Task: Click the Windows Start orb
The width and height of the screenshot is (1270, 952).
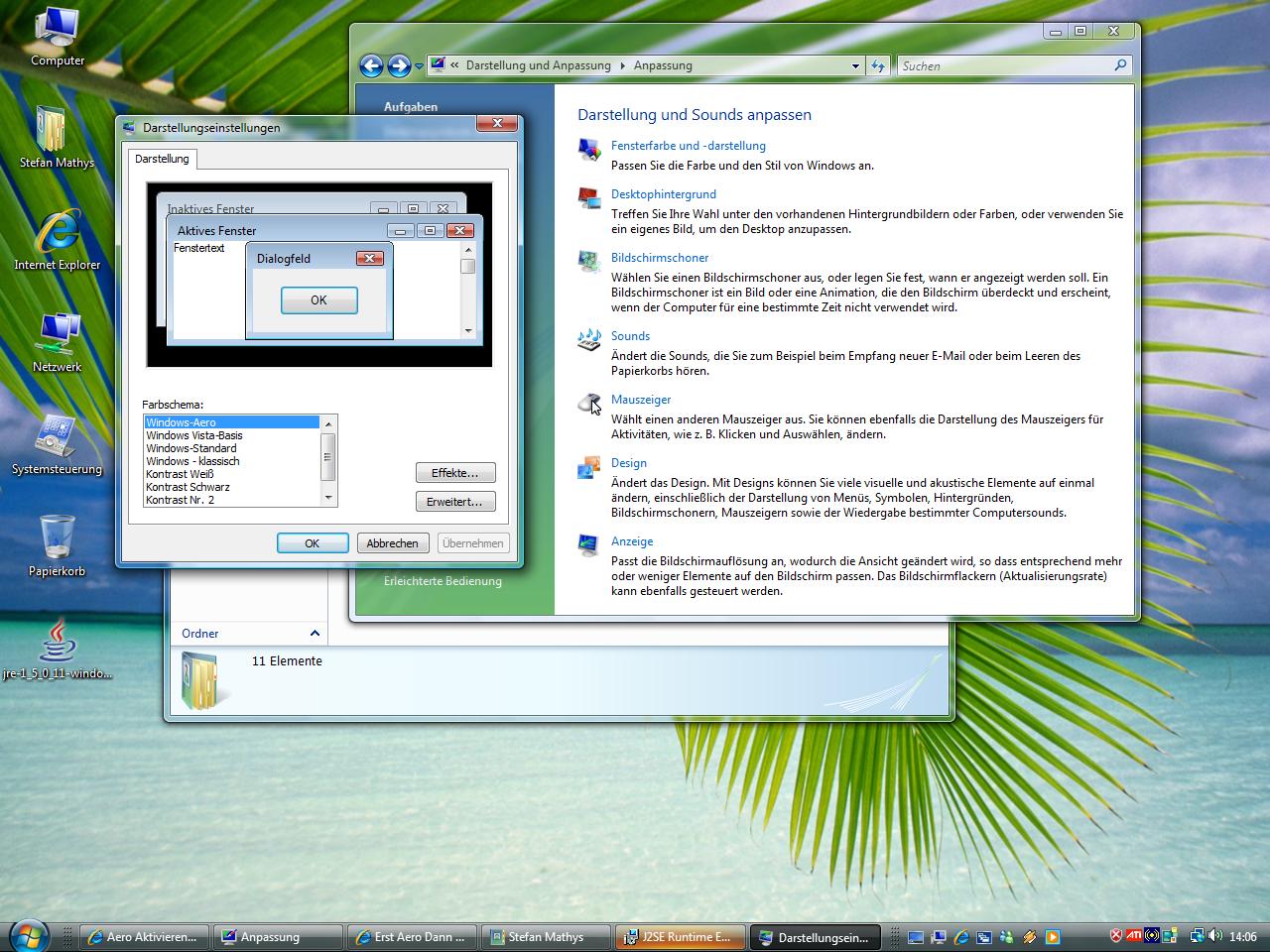Action: pyautogui.click(x=28, y=935)
